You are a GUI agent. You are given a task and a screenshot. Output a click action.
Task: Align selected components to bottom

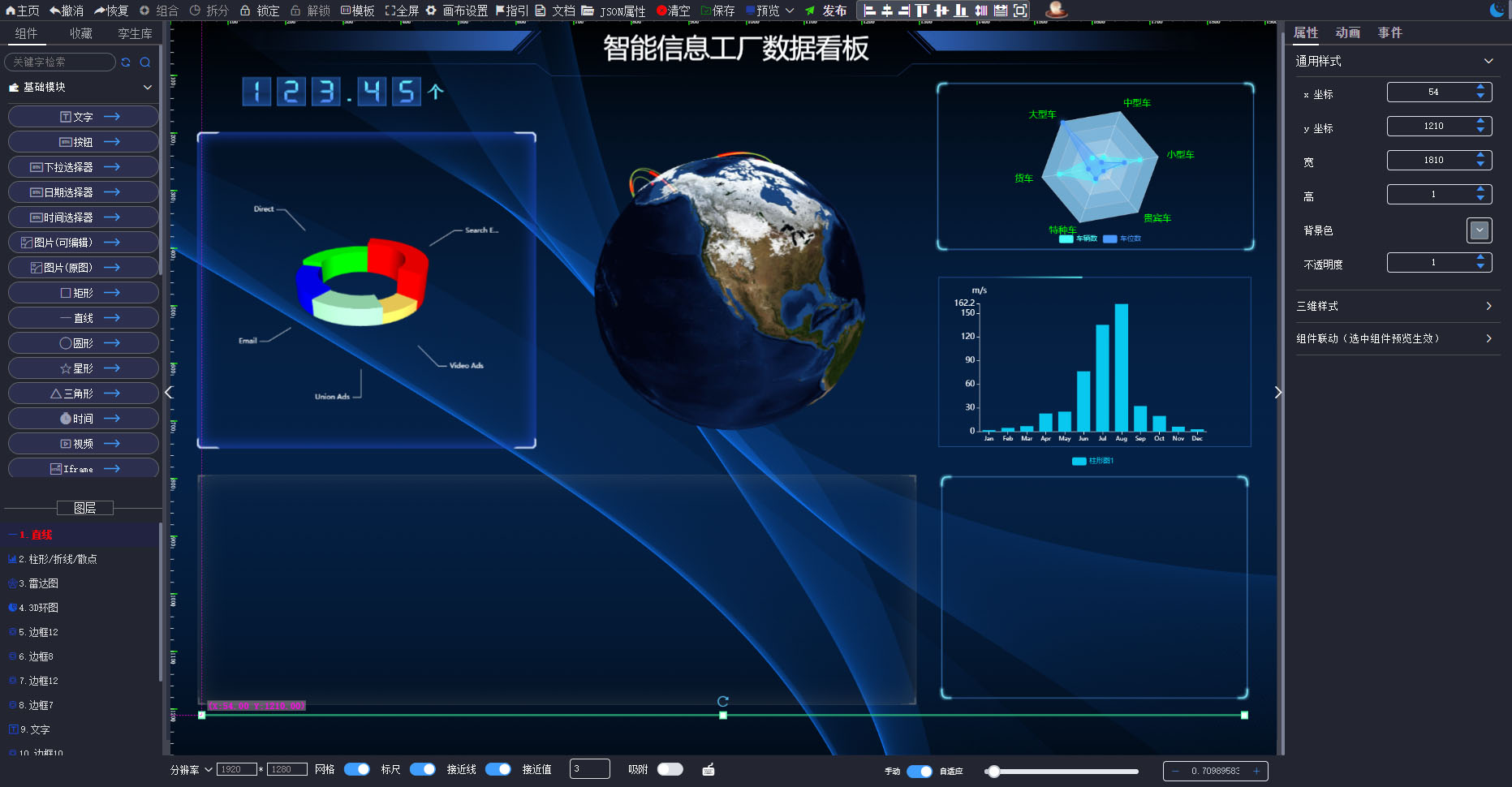coord(961,11)
